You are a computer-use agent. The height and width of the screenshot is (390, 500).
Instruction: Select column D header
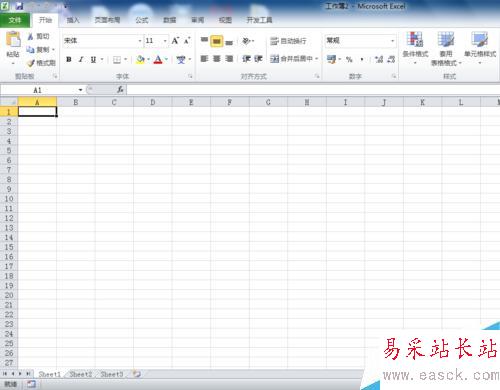(153, 102)
